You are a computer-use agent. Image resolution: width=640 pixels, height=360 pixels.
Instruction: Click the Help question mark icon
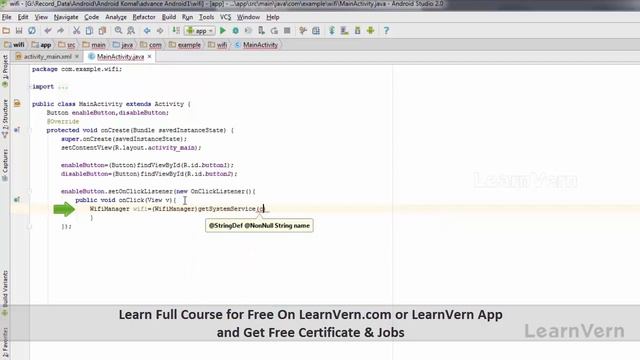386,31
